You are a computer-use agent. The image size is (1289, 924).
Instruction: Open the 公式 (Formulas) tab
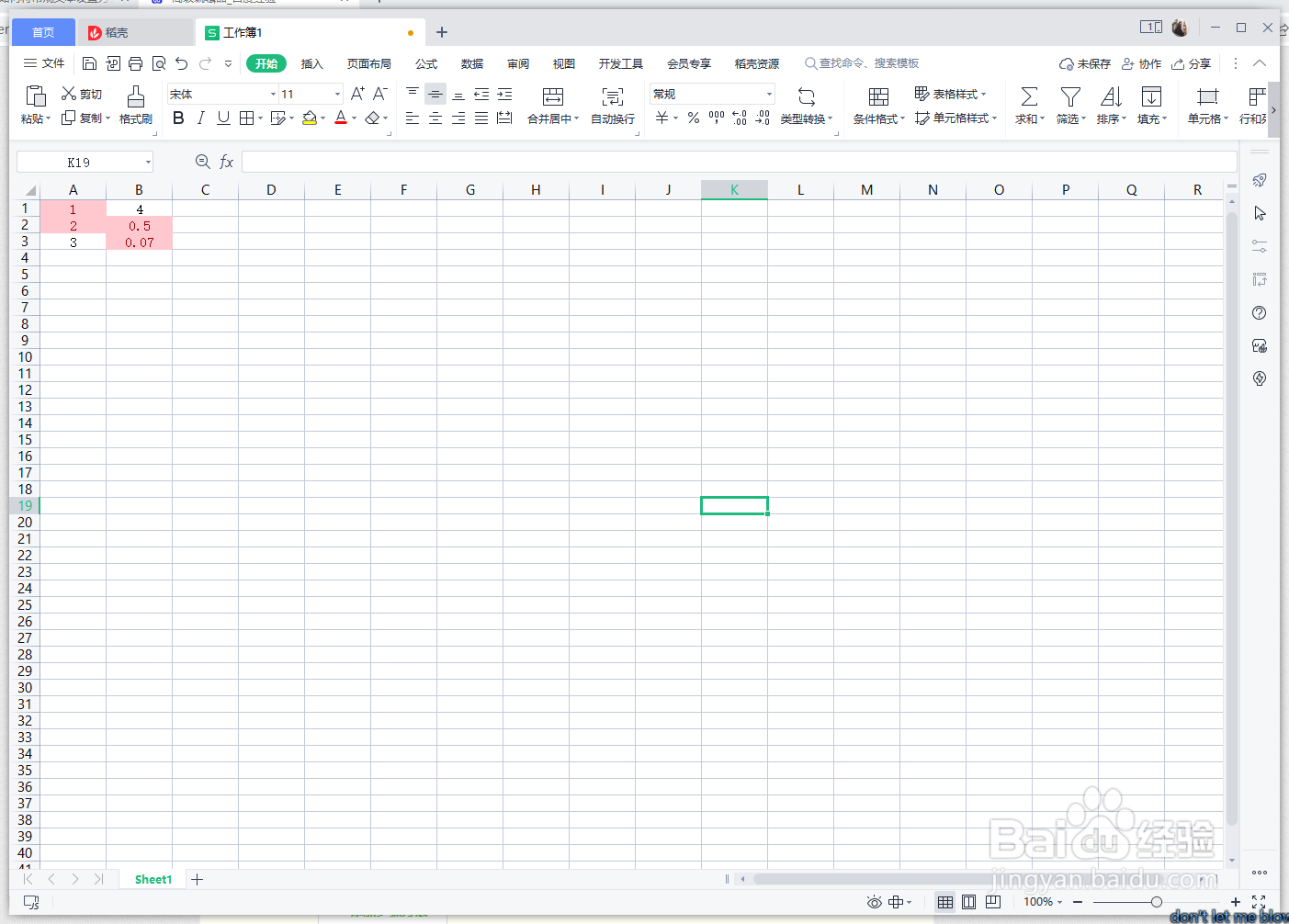tap(426, 63)
